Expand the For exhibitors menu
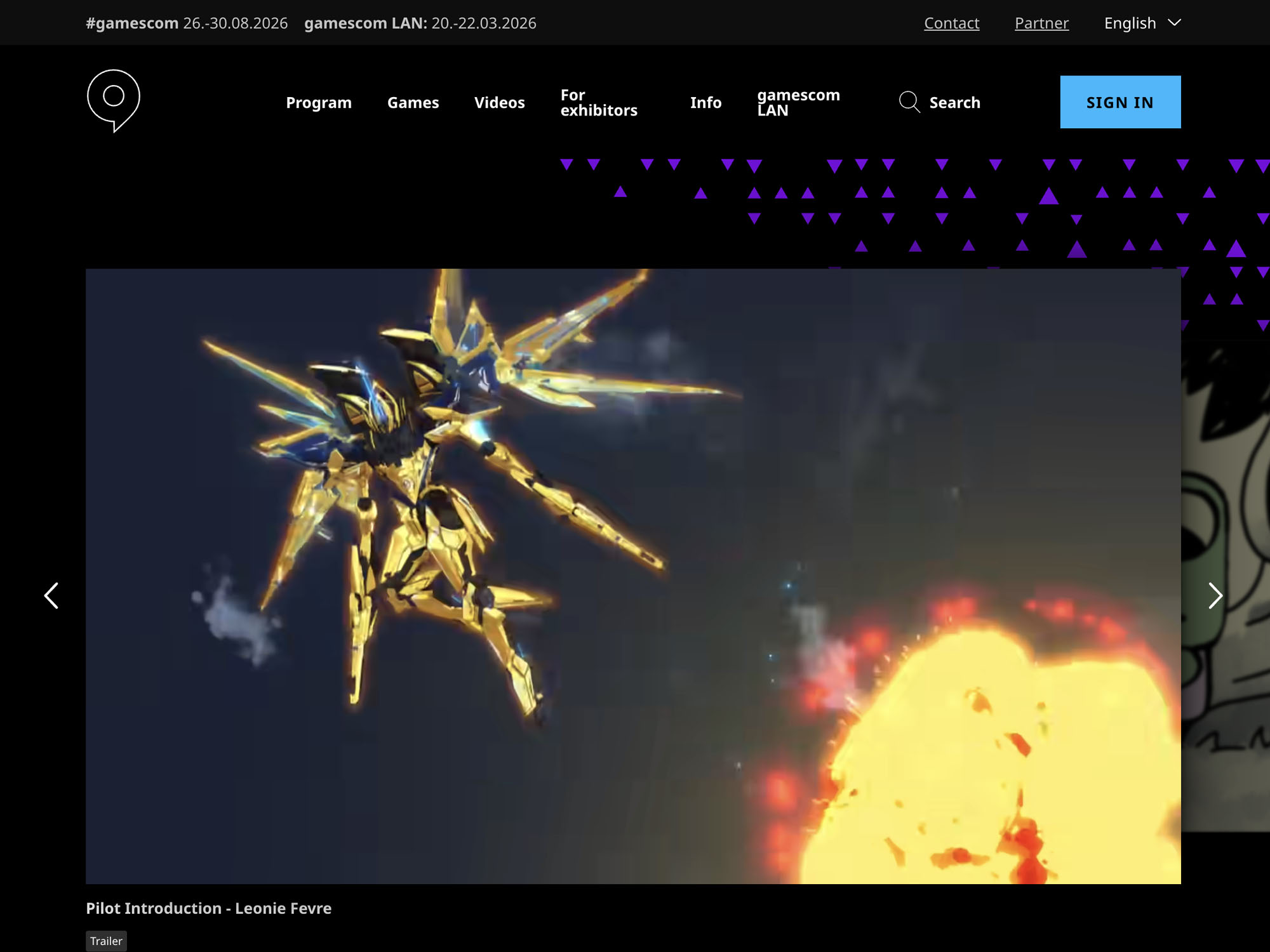Viewport: 1270px width, 952px height. coord(599,102)
